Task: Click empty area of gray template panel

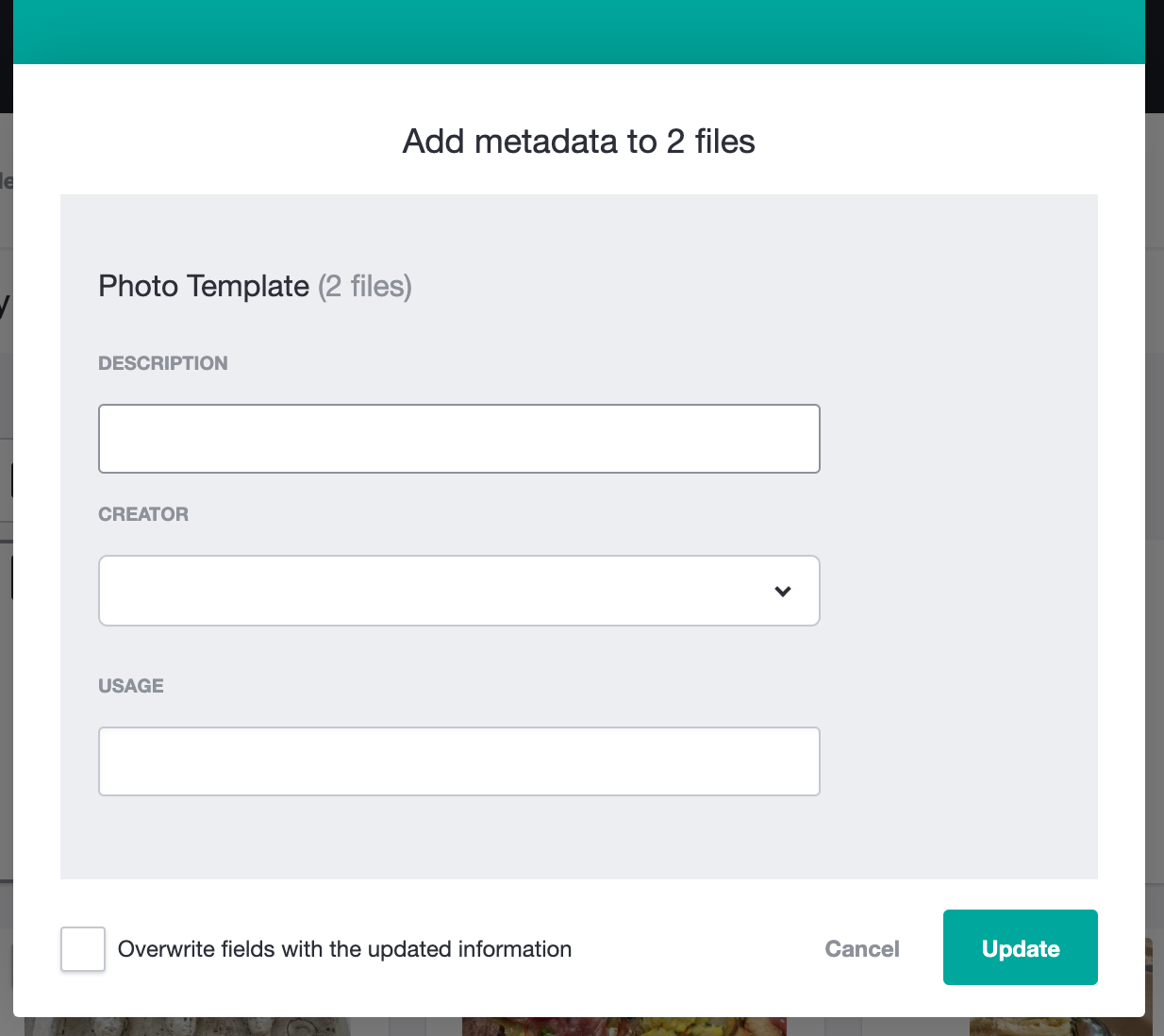Action: pyautogui.click(x=958, y=566)
